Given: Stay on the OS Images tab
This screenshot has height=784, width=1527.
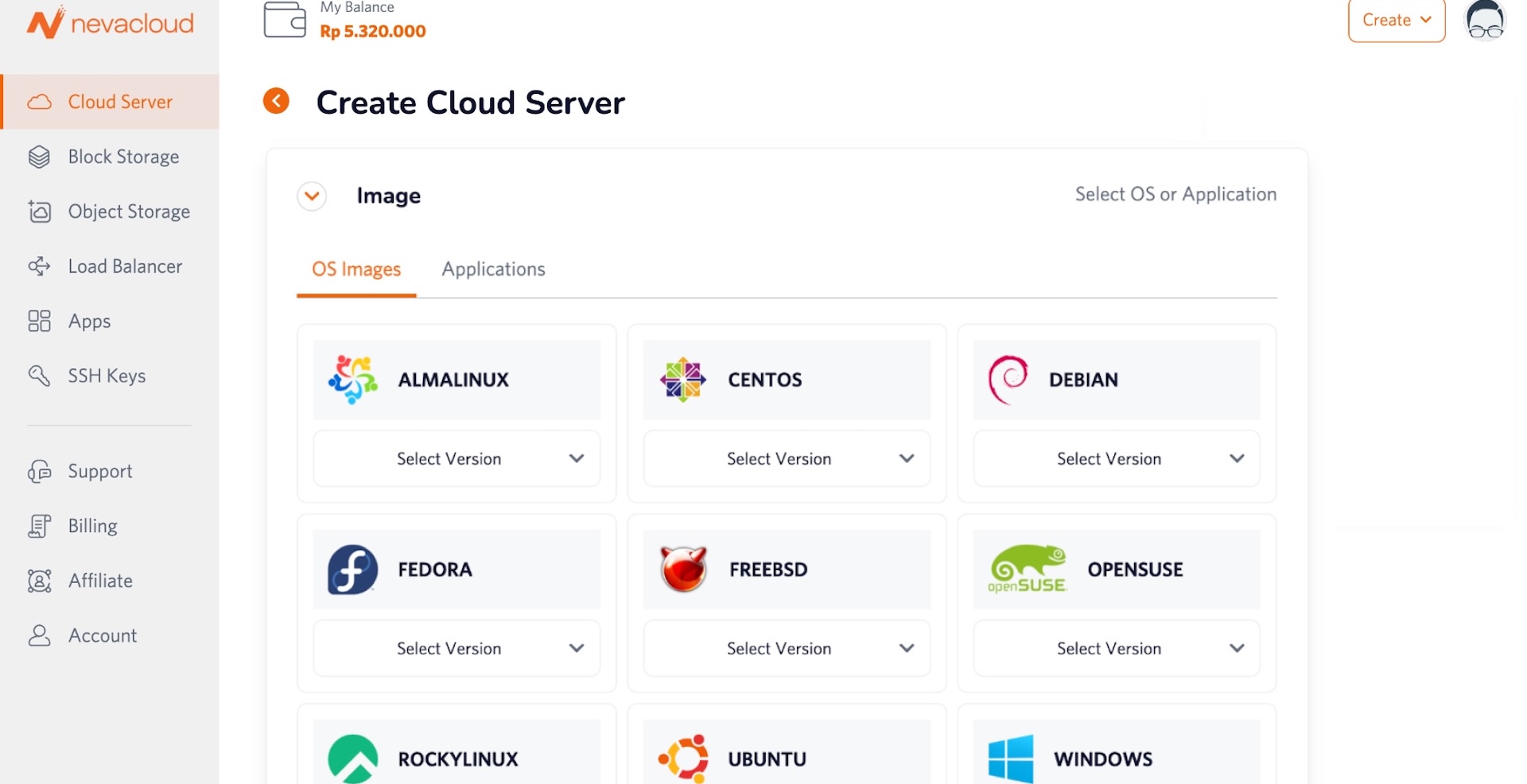Looking at the screenshot, I should click(x=356, y=269).
